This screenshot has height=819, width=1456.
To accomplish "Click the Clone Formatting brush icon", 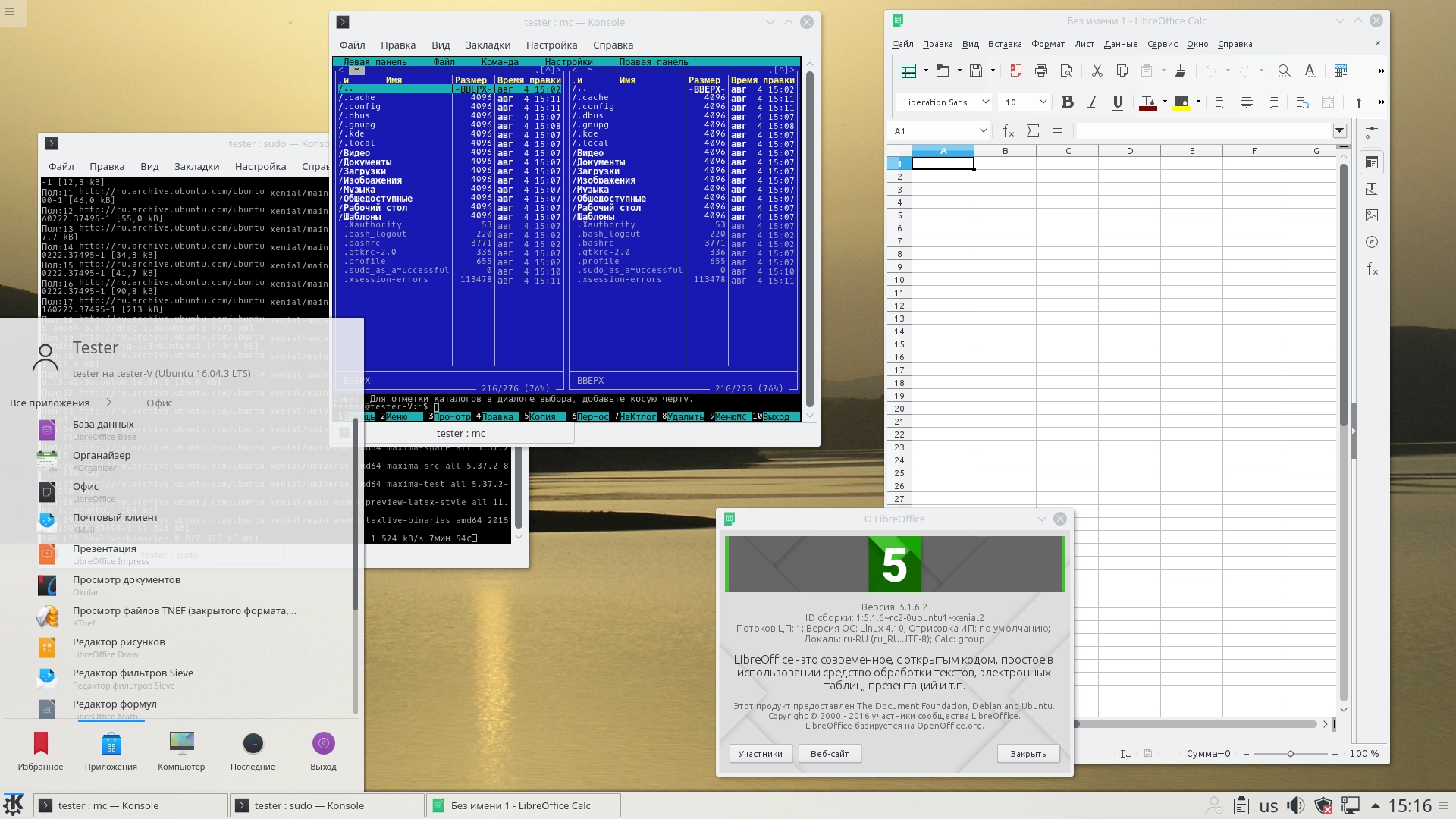I will (1180, 71).
